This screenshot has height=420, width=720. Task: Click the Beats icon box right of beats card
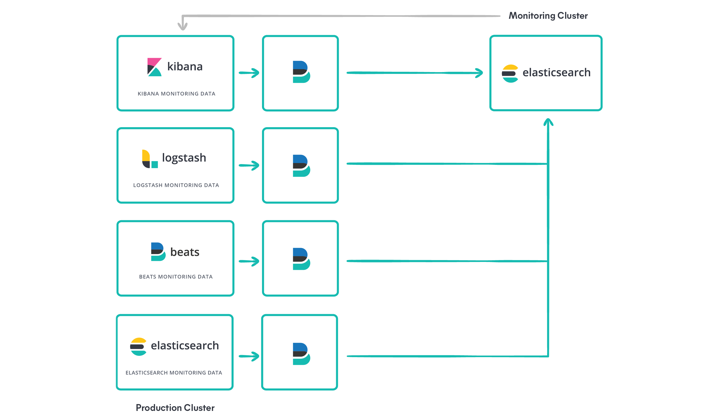coord(300,258)
